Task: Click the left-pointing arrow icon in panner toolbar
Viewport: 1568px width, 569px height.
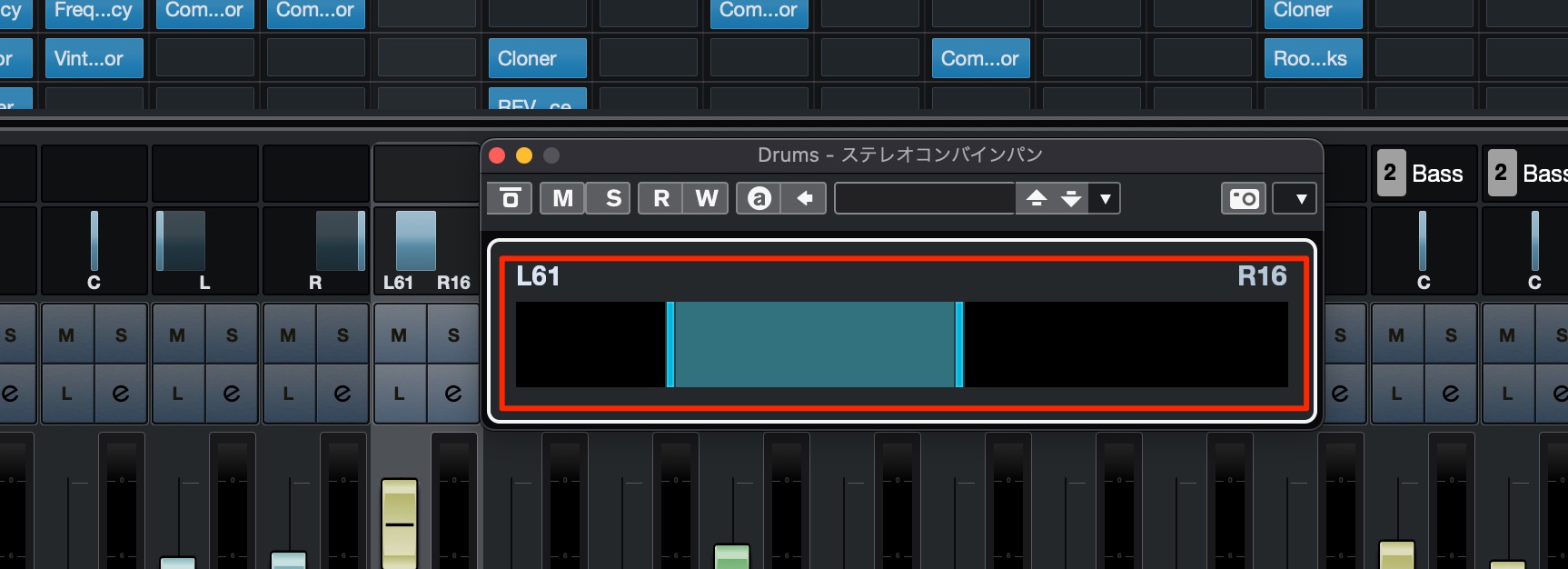Action: pyautogui.click(x=804, y=198)
